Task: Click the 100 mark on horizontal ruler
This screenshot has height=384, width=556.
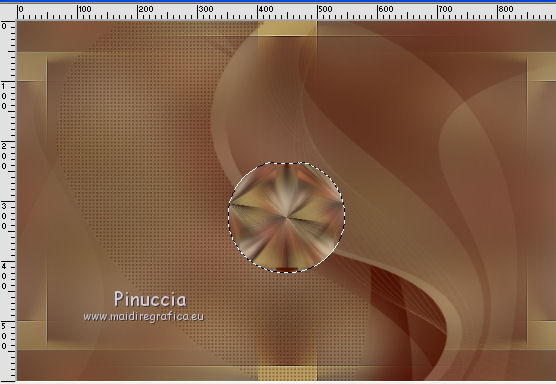Action: (85, 9)
